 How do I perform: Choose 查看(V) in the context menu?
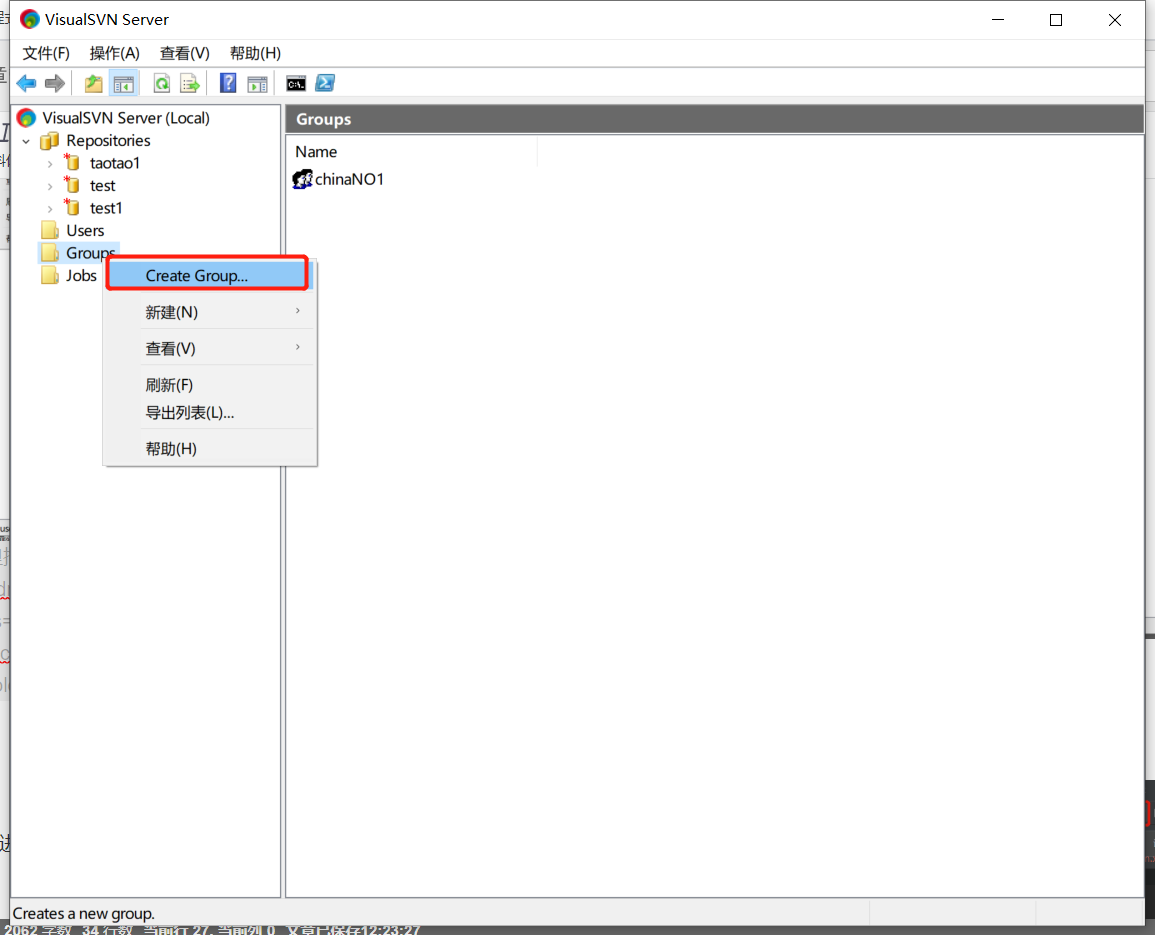(211, 349)
